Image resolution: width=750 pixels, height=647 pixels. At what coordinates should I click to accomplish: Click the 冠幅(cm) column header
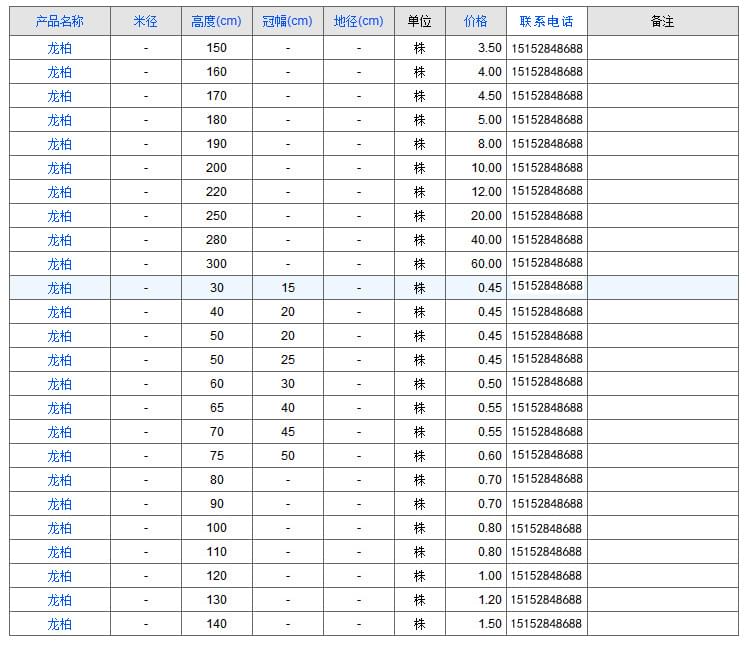point(287,22)
